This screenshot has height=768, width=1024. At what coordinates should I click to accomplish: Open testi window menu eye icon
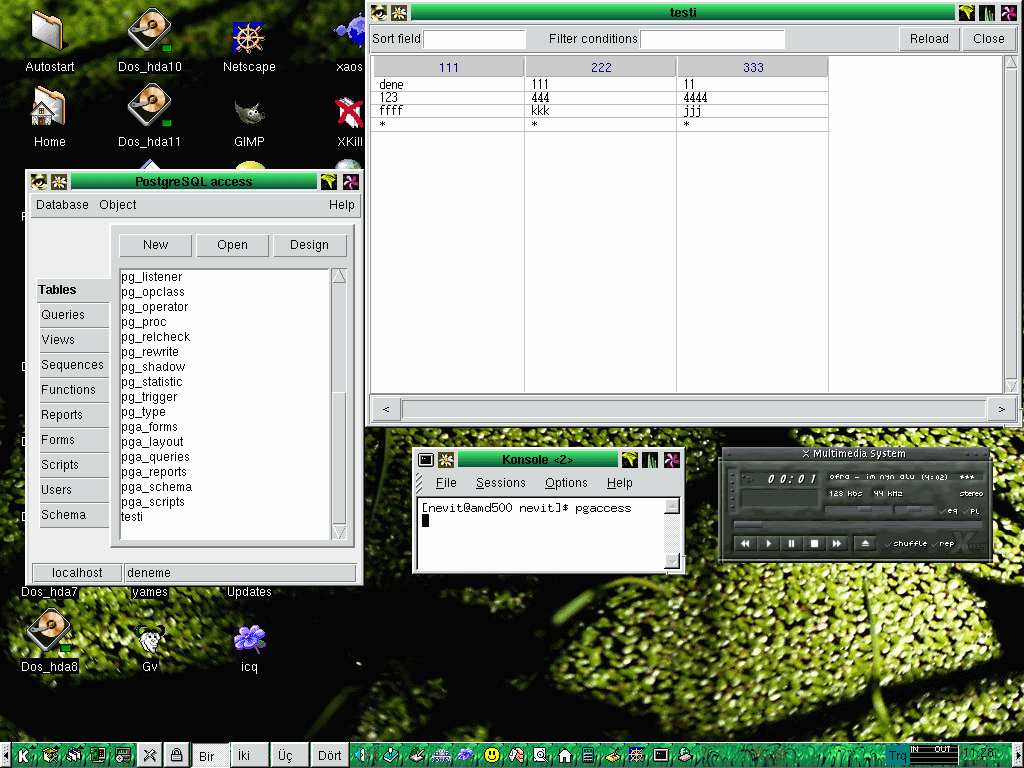point(379,12)
